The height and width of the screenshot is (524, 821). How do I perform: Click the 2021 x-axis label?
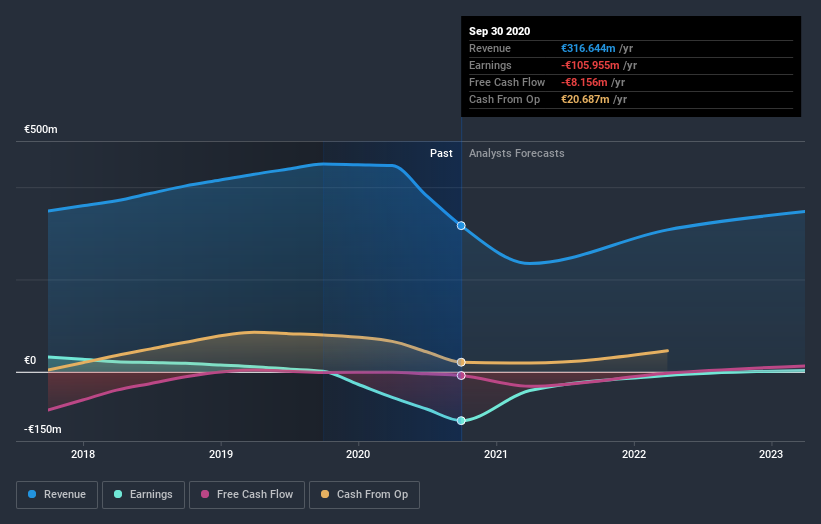496,454
